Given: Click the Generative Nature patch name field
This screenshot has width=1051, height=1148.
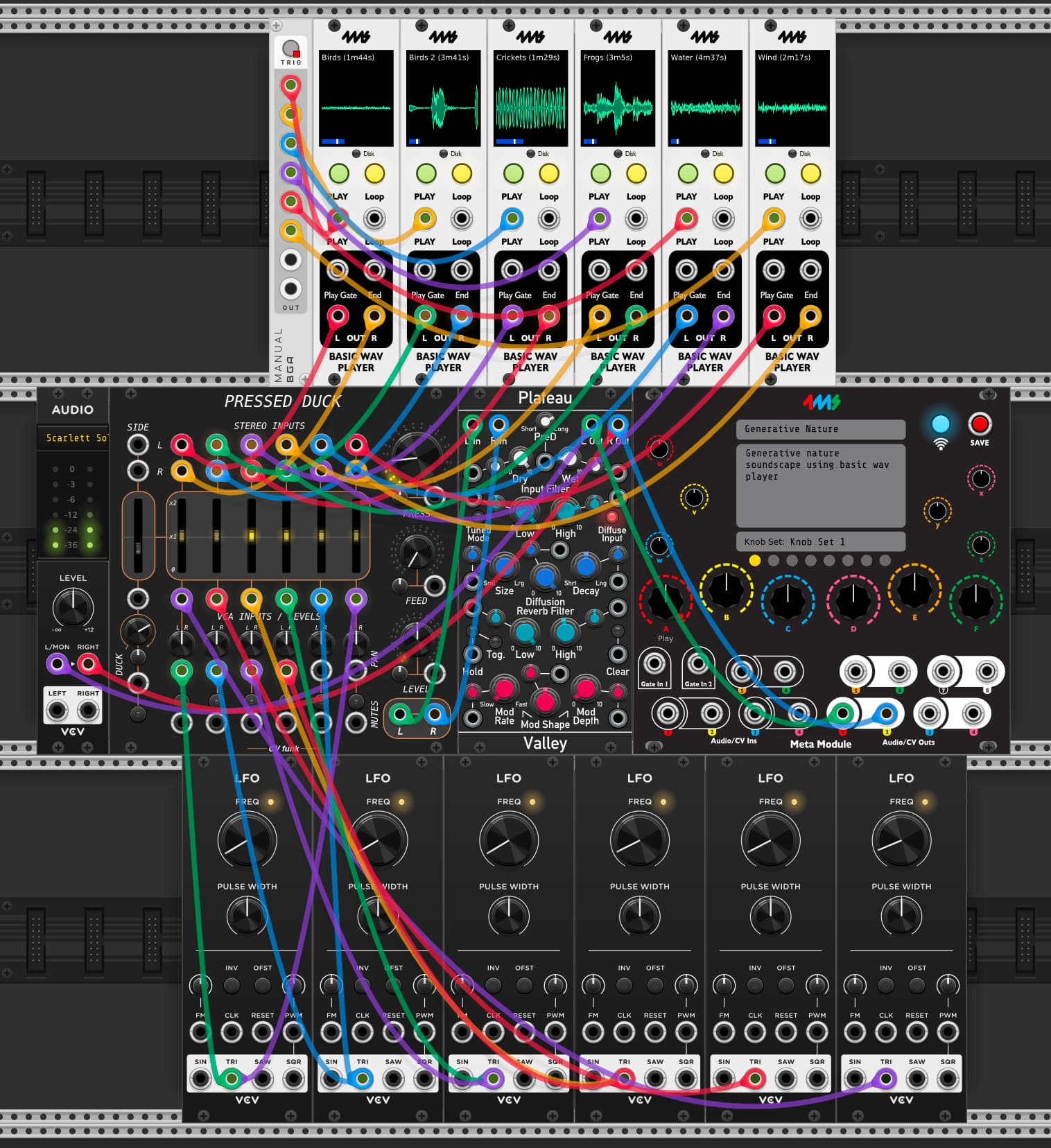Looking at the screenshot, I should tap(820, 429).
